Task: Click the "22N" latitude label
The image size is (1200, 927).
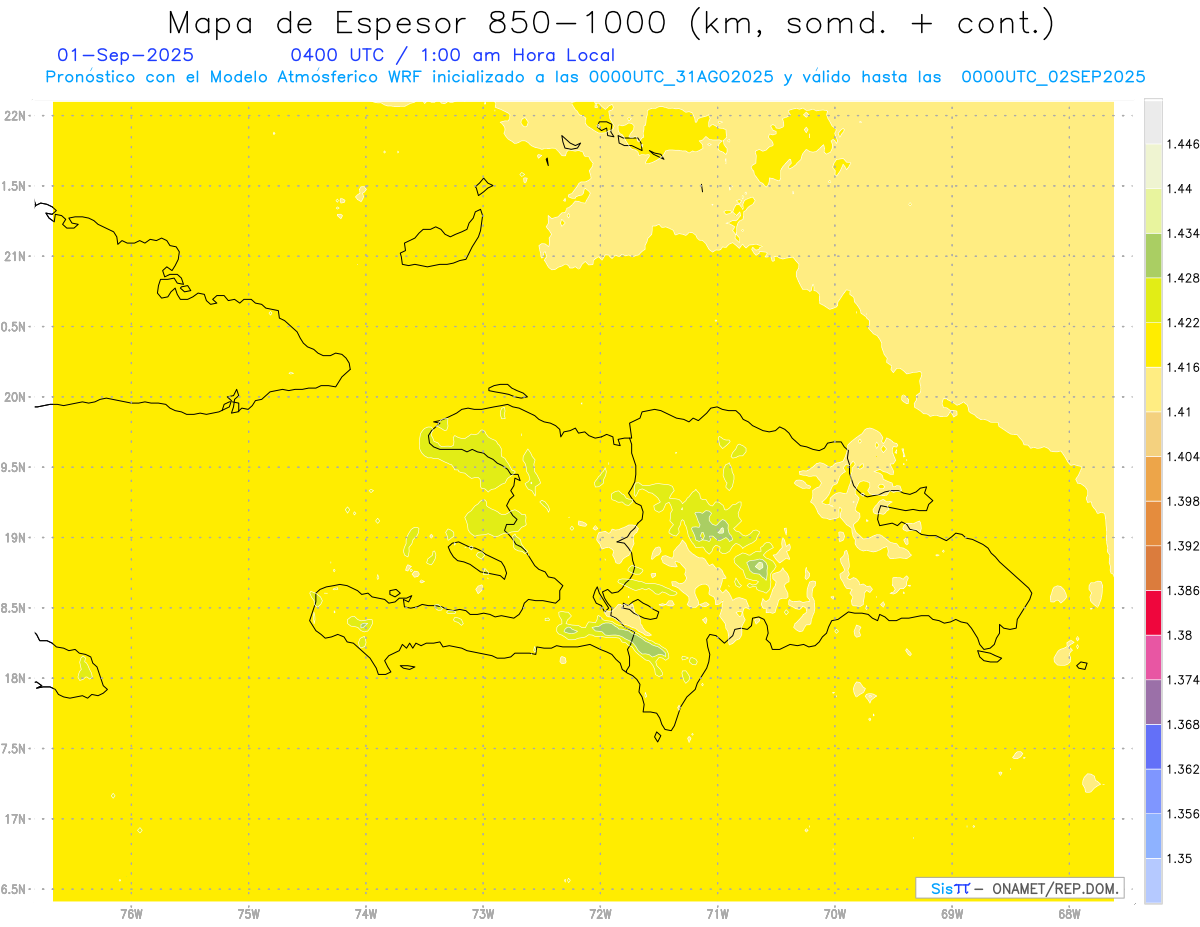Action: point(16,116)
